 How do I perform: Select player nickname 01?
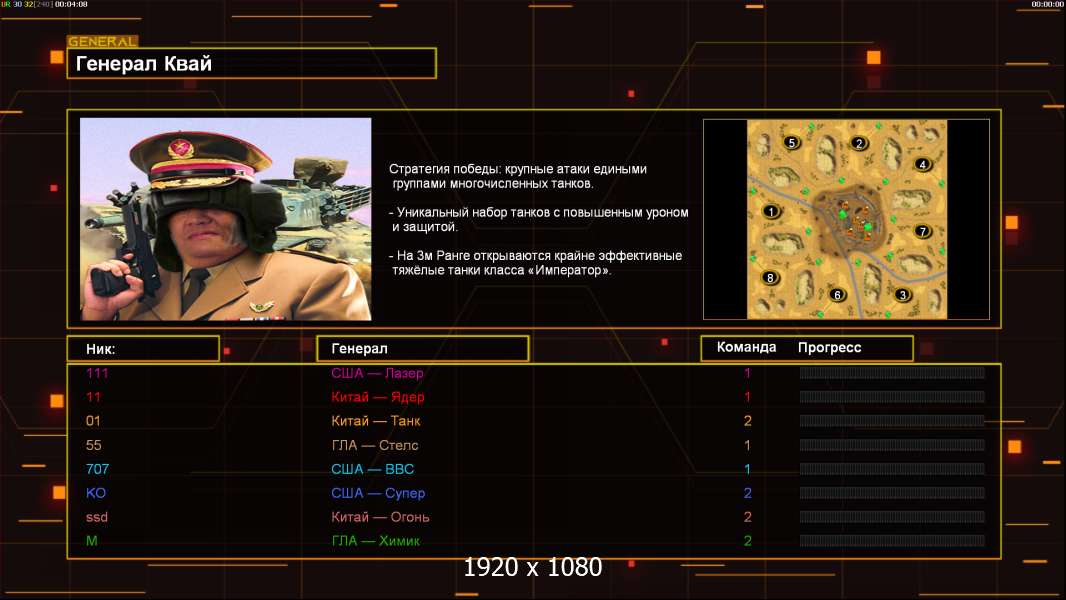click(x=93, y=421)
